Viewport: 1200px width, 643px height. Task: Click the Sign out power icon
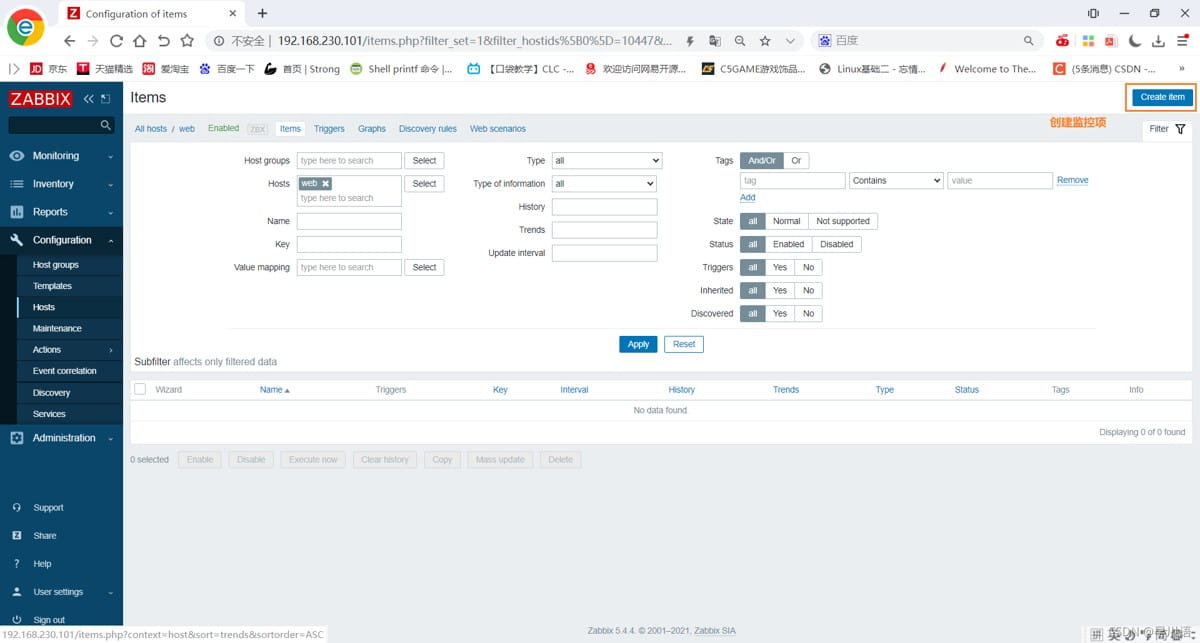tap(17, 620)
